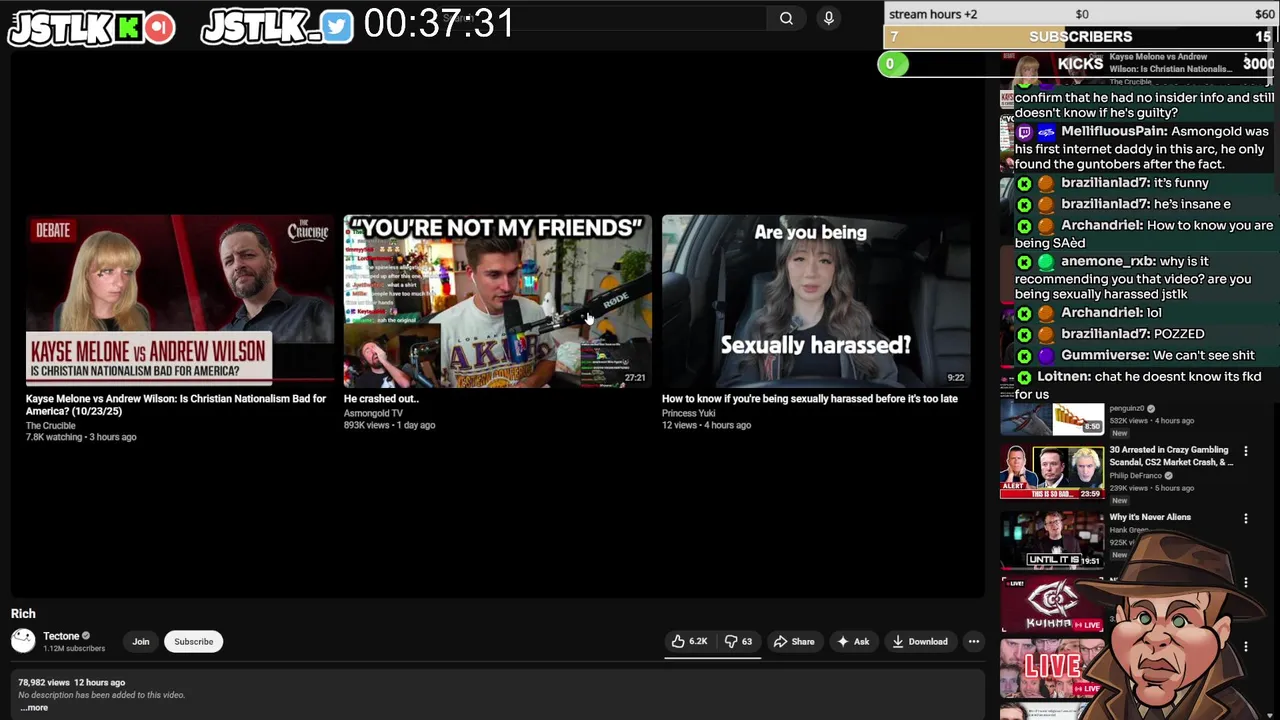Screen dimensions: 1280x720
Task: Click Princess Yuki channel name
Action: 689,412
